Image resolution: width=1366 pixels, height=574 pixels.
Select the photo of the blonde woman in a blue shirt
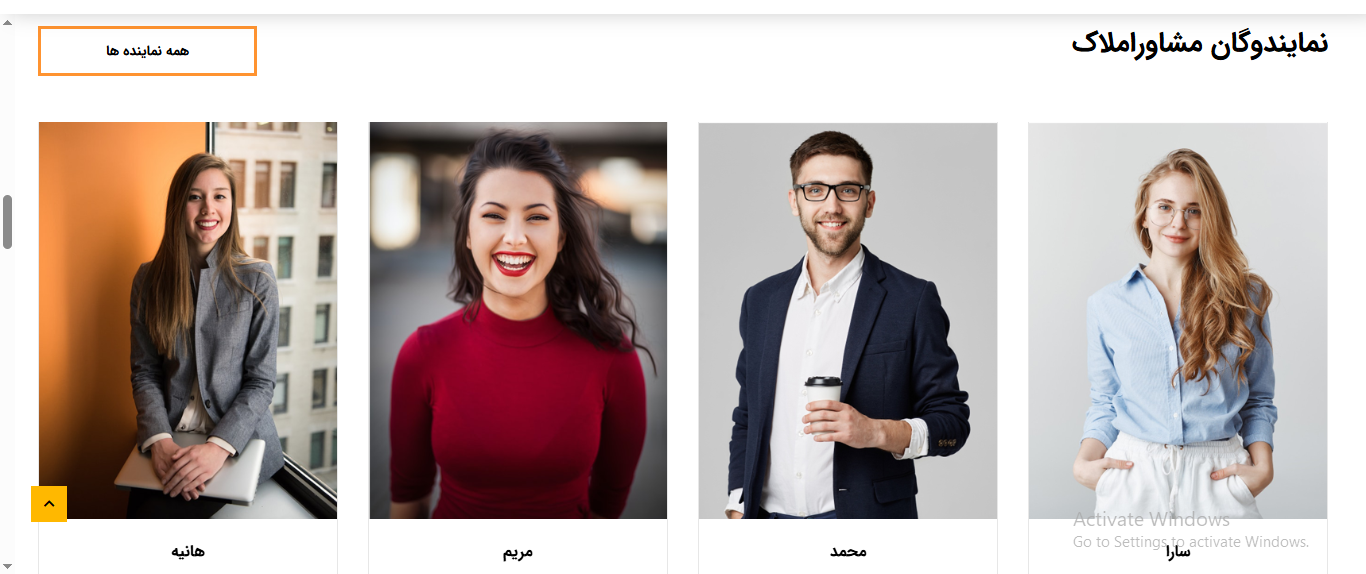[x=1178, y=321]
